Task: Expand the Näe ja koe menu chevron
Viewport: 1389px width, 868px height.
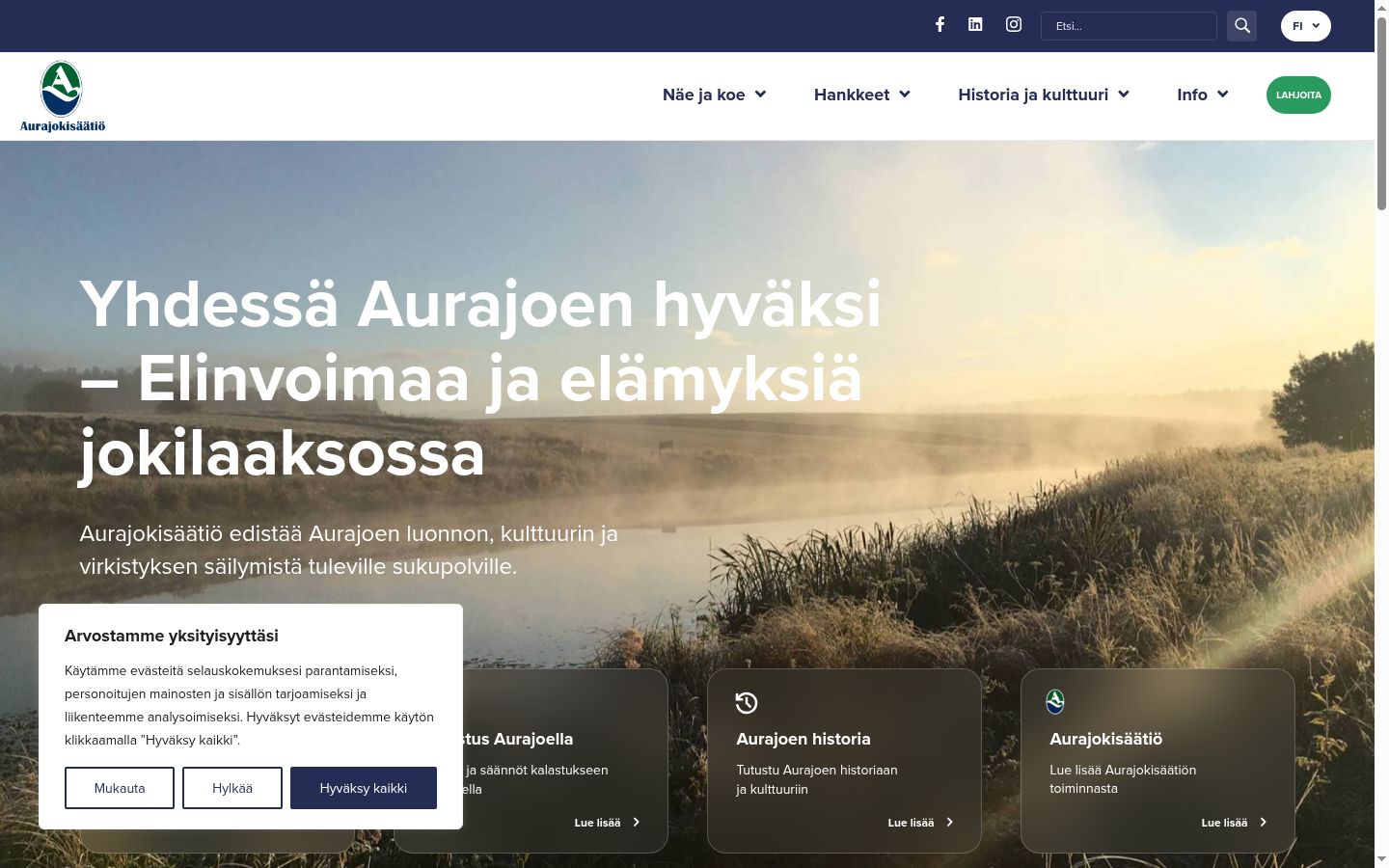Action: [760, 95]
